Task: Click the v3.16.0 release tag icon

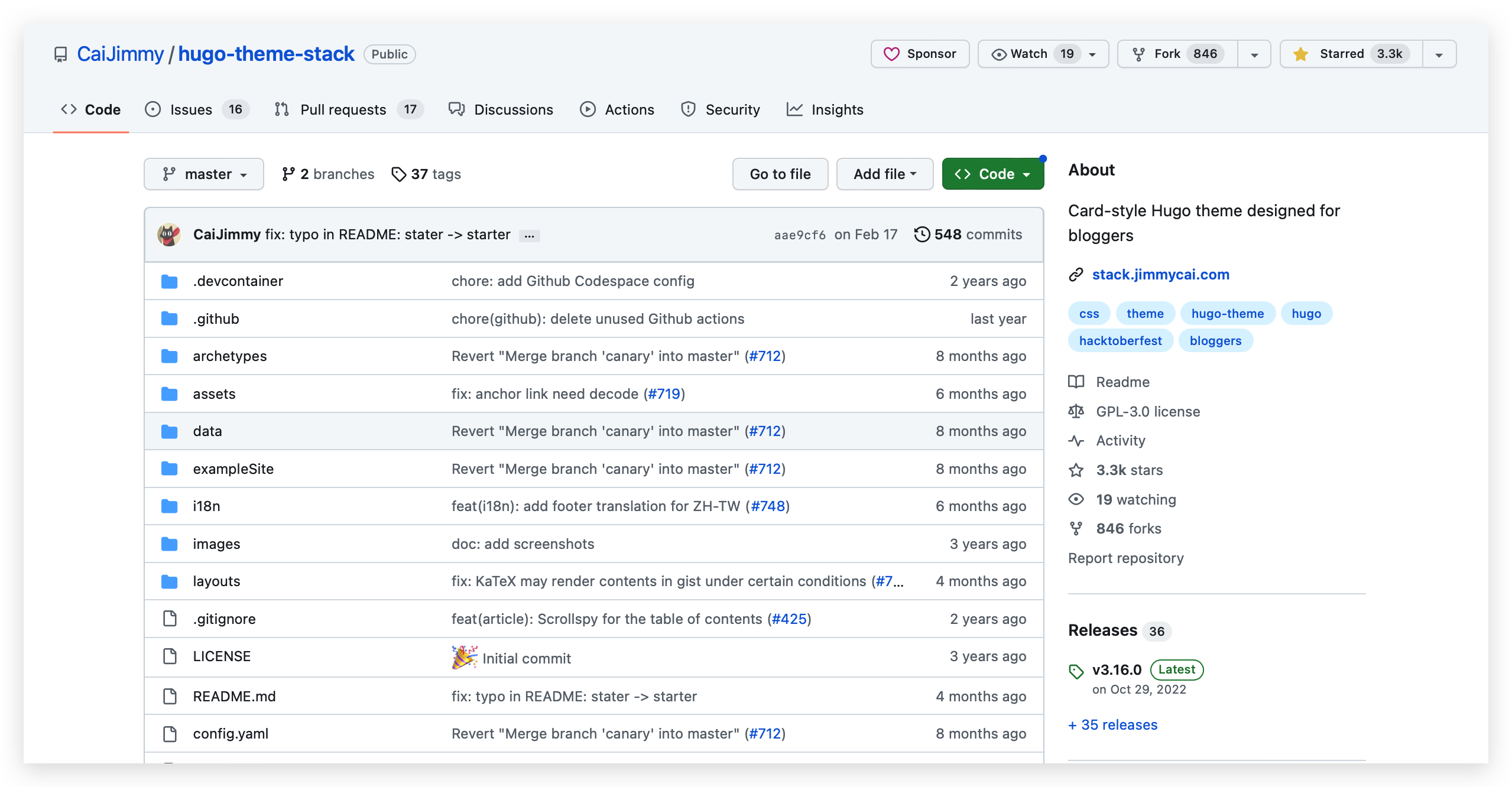Action: (1076, 671)
